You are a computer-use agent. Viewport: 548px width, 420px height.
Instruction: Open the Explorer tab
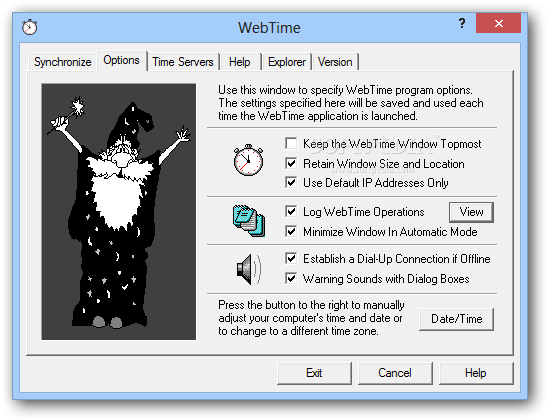tap(287, 62)
